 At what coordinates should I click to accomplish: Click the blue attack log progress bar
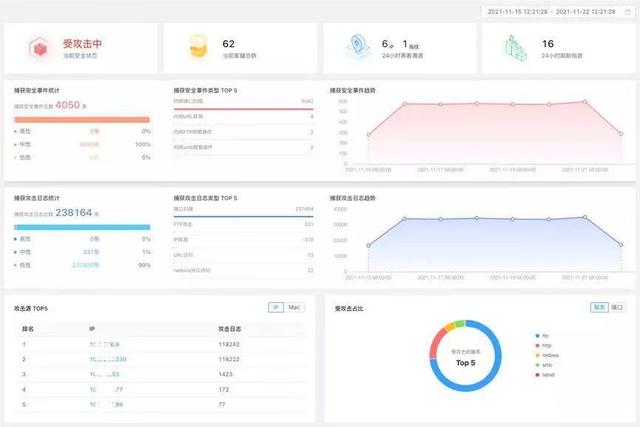tap(82, 228)
